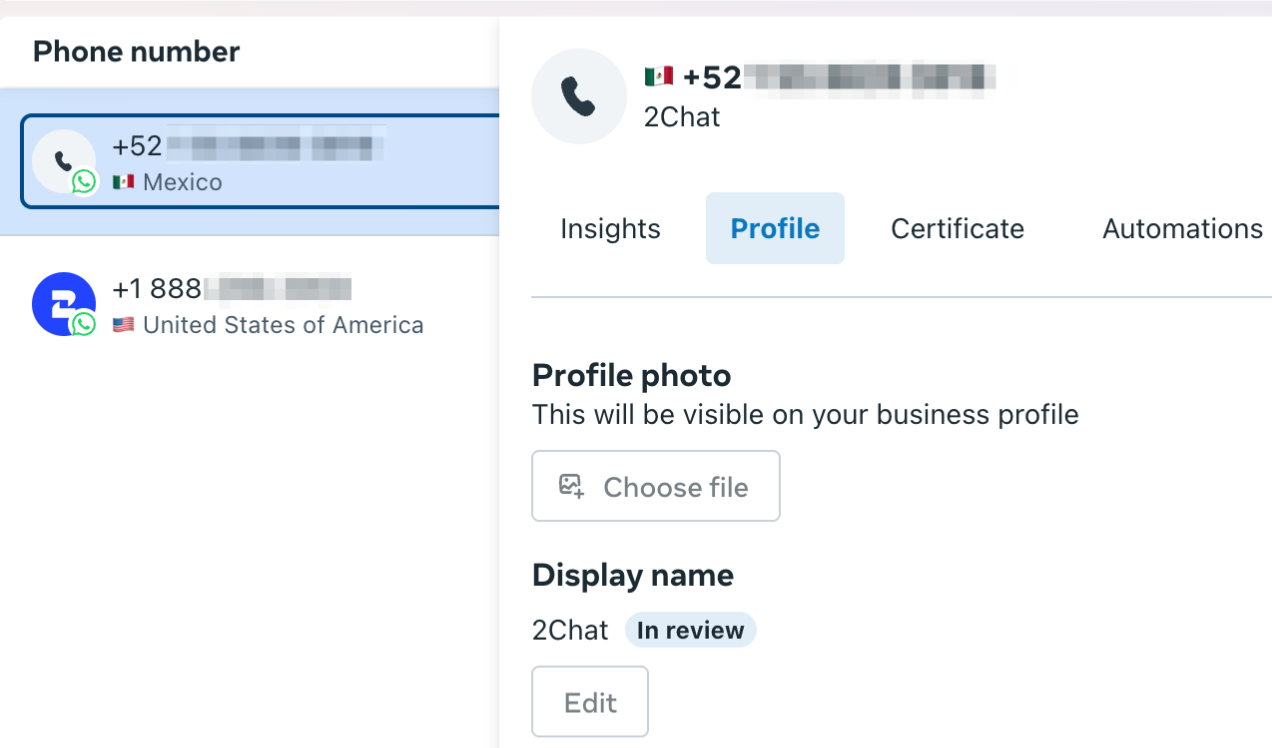Image resolution: width=1272 pixels, height=748 pixels.
Task: Click the Phone number column header
Action: coord(136,51)
